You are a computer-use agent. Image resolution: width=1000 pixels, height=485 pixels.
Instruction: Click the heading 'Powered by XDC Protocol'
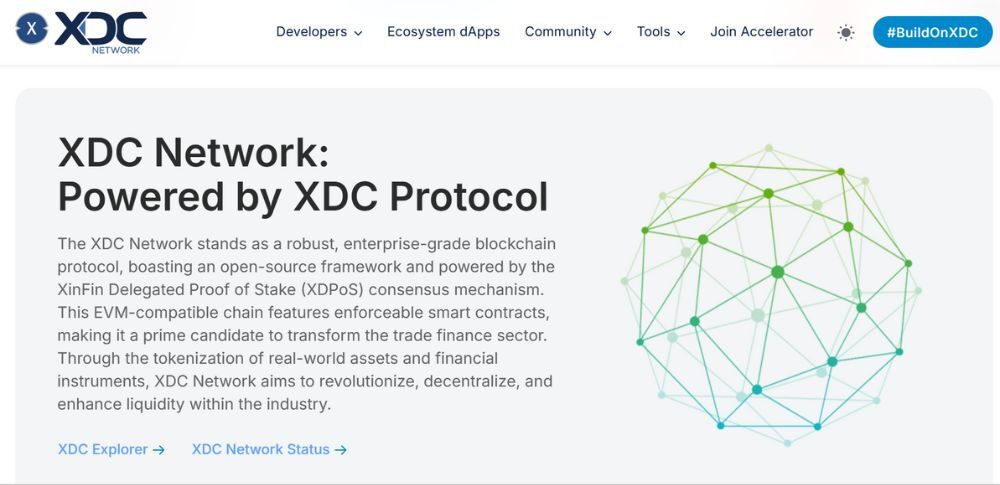click(303, 197)
